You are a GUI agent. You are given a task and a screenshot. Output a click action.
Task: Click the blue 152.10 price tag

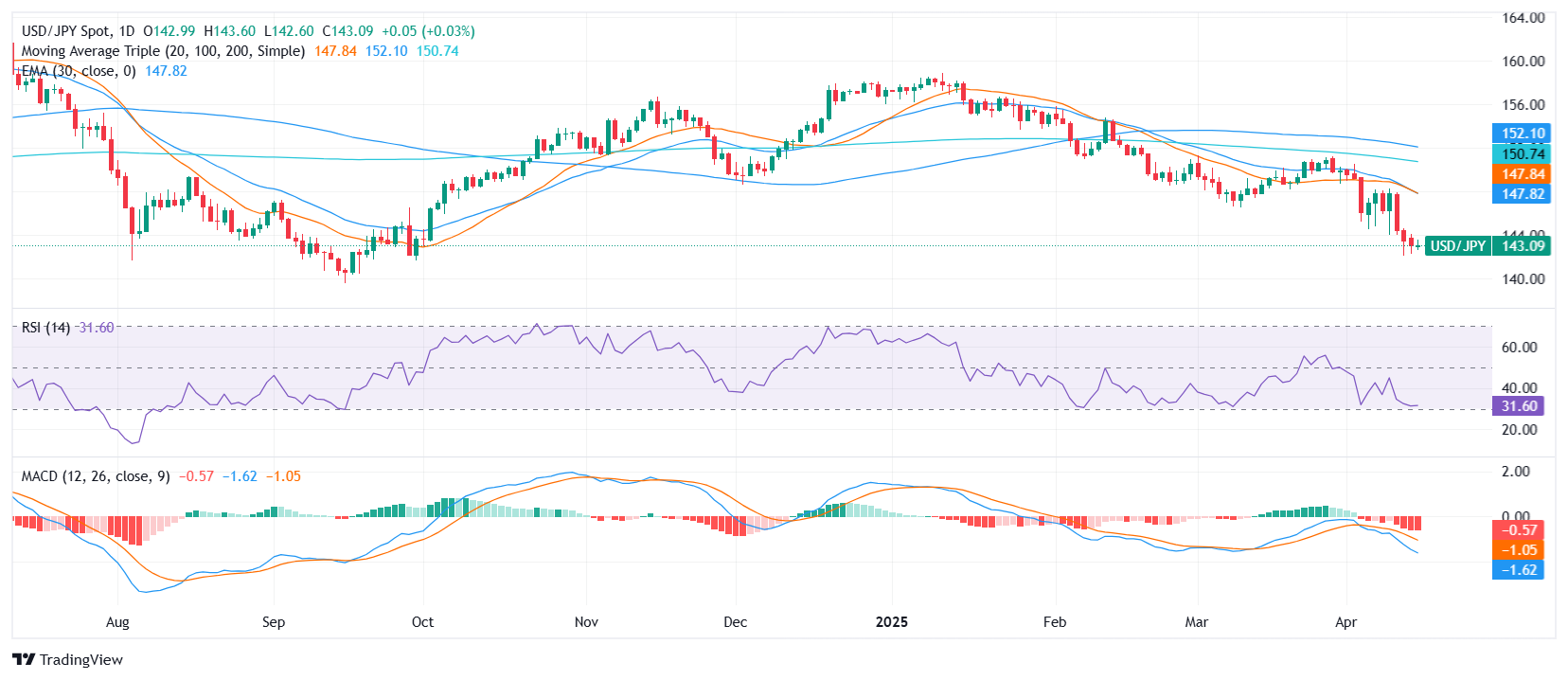pyautogui.click(x=1522, y=134)
